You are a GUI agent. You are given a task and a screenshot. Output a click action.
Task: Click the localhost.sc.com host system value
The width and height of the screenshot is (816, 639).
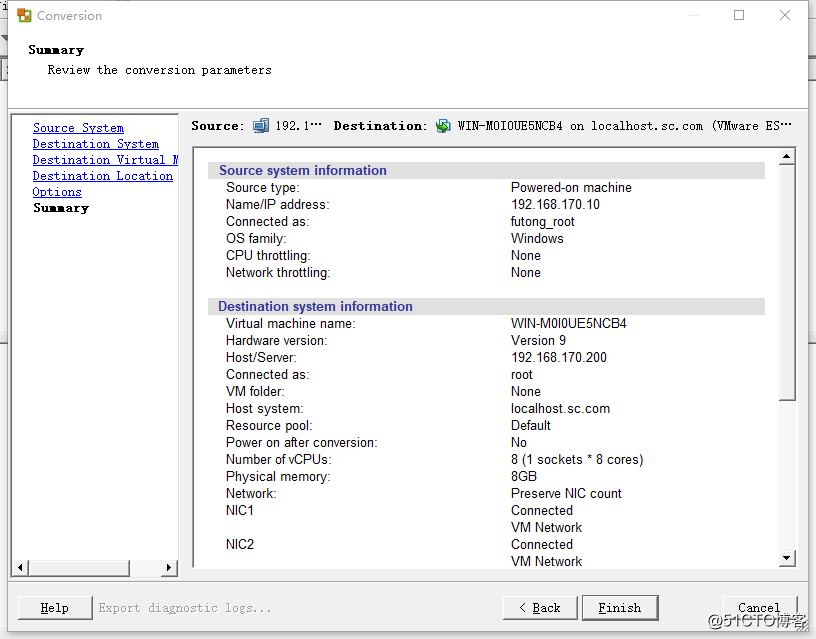pyautogui.click(x=560, y=408)
